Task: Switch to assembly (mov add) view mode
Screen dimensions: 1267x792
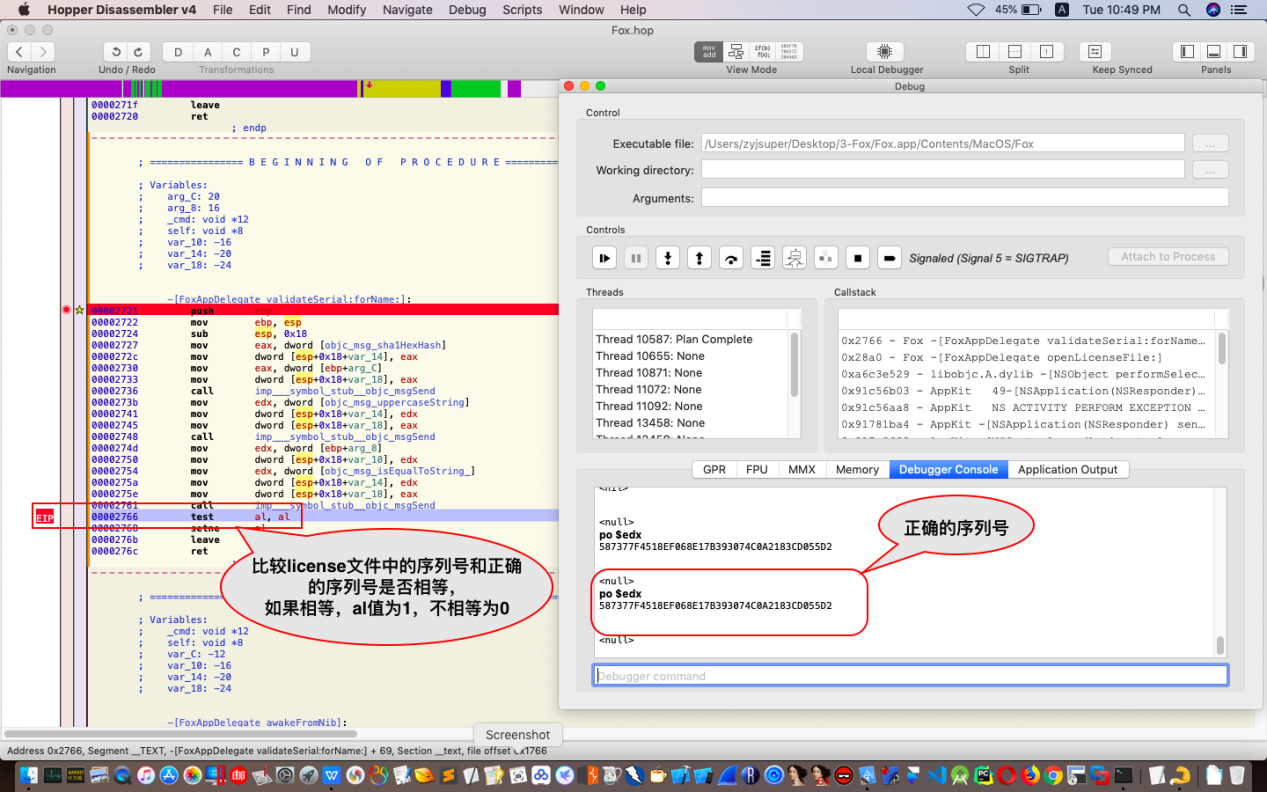Action: point(709,52)
